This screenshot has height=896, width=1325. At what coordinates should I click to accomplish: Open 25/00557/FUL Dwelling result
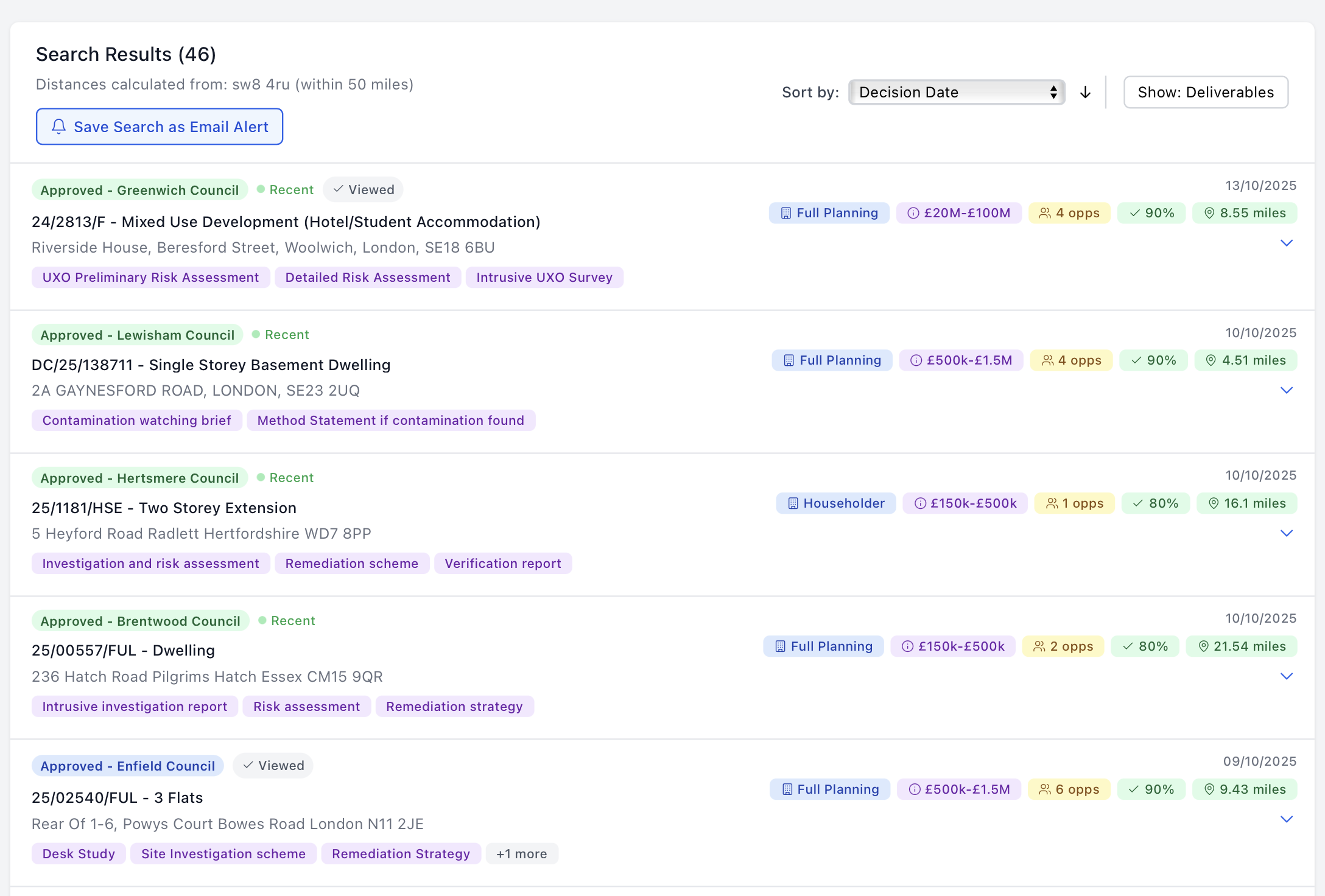click(124, 651)
